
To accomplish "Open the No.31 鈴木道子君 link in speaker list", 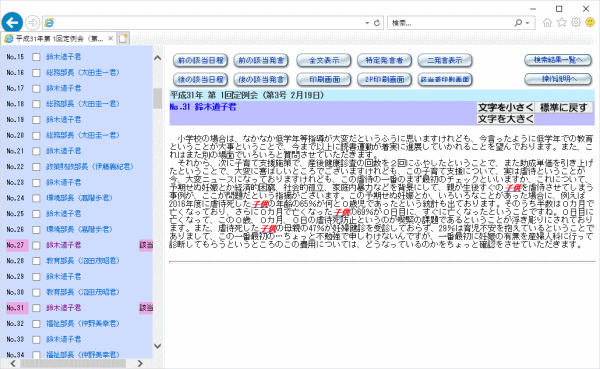I will [x=64, y=308].
